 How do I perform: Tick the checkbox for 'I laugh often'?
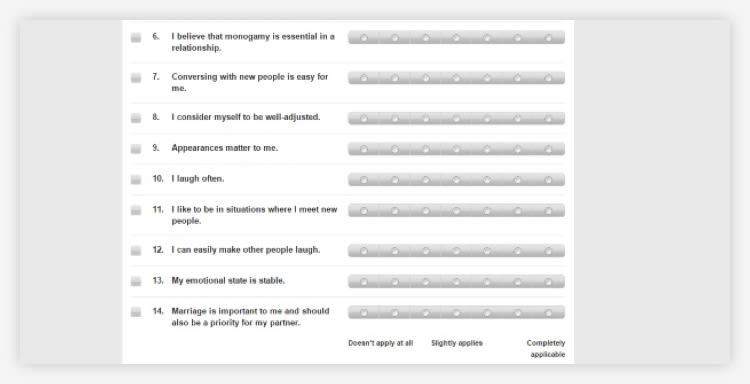136,180
